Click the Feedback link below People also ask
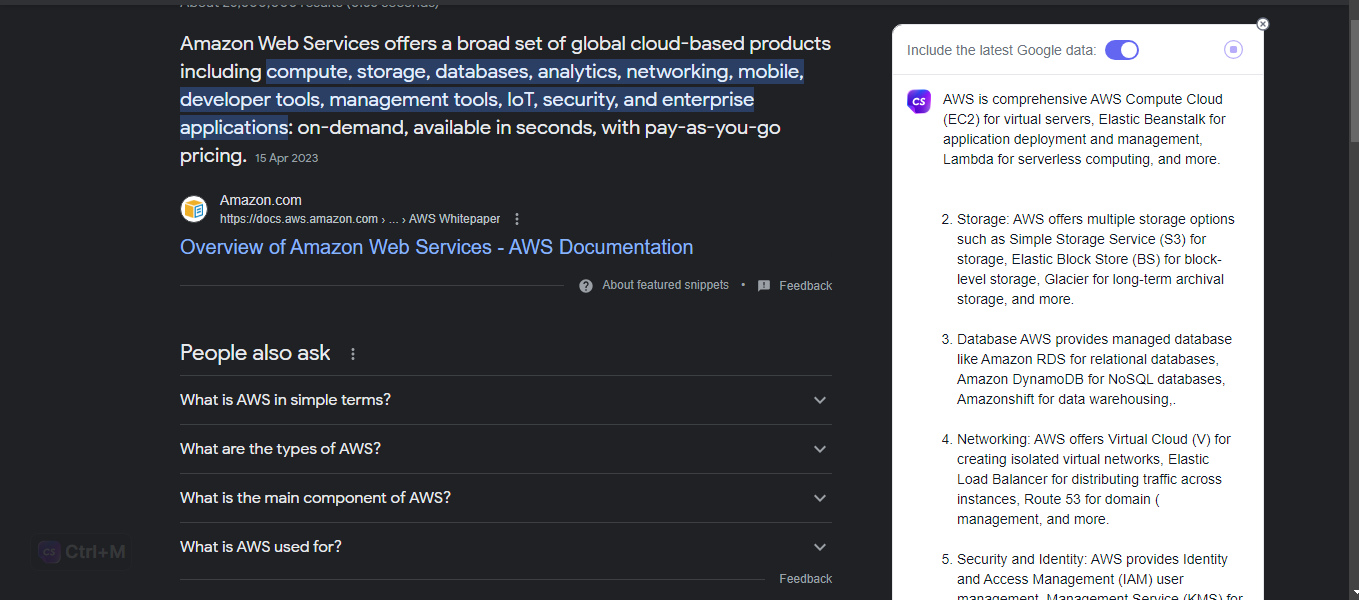The width and height of the screenshot is (1359, 600). (x=805, y=579)
